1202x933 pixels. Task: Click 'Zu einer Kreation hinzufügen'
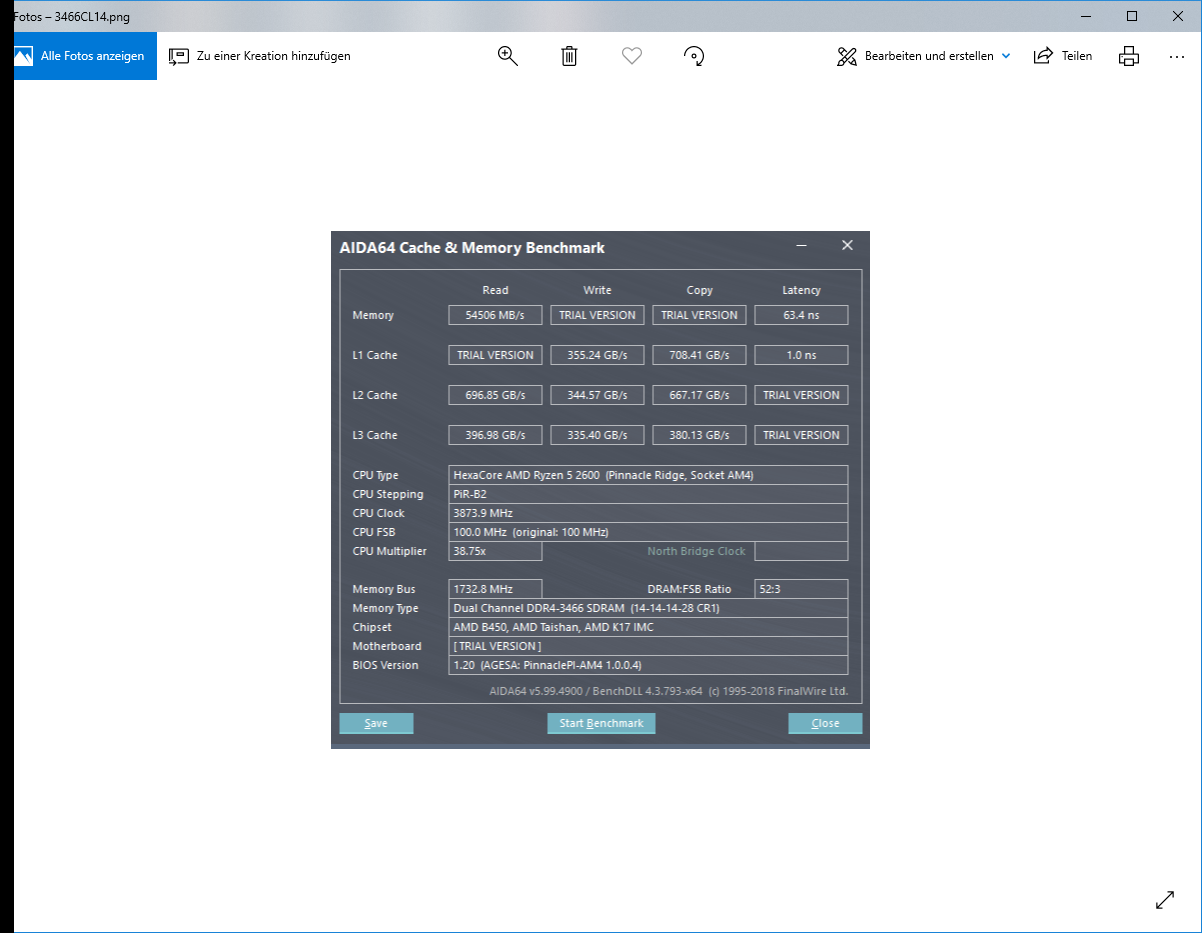coord(260,56)
